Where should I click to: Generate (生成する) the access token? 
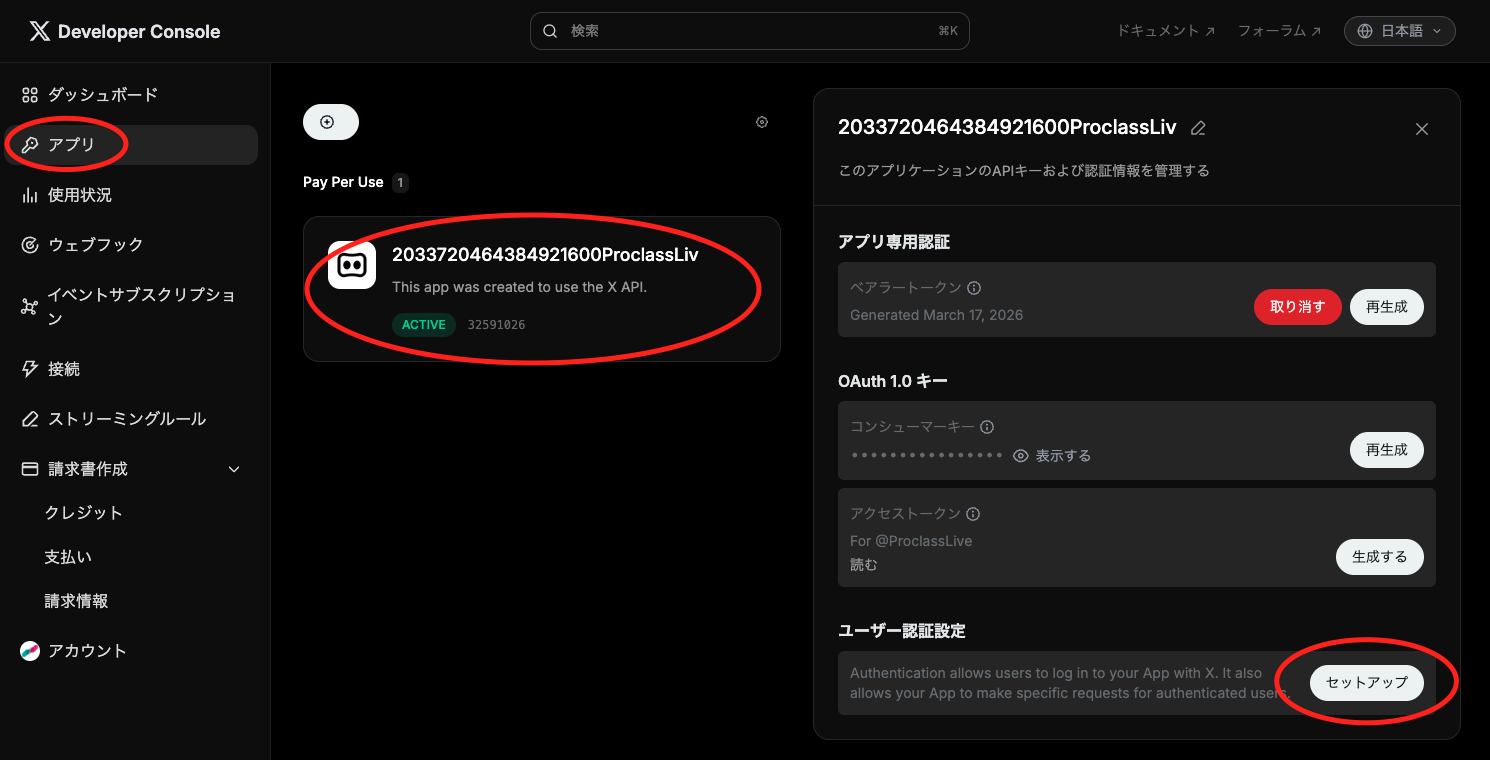tap(1380, 557)
